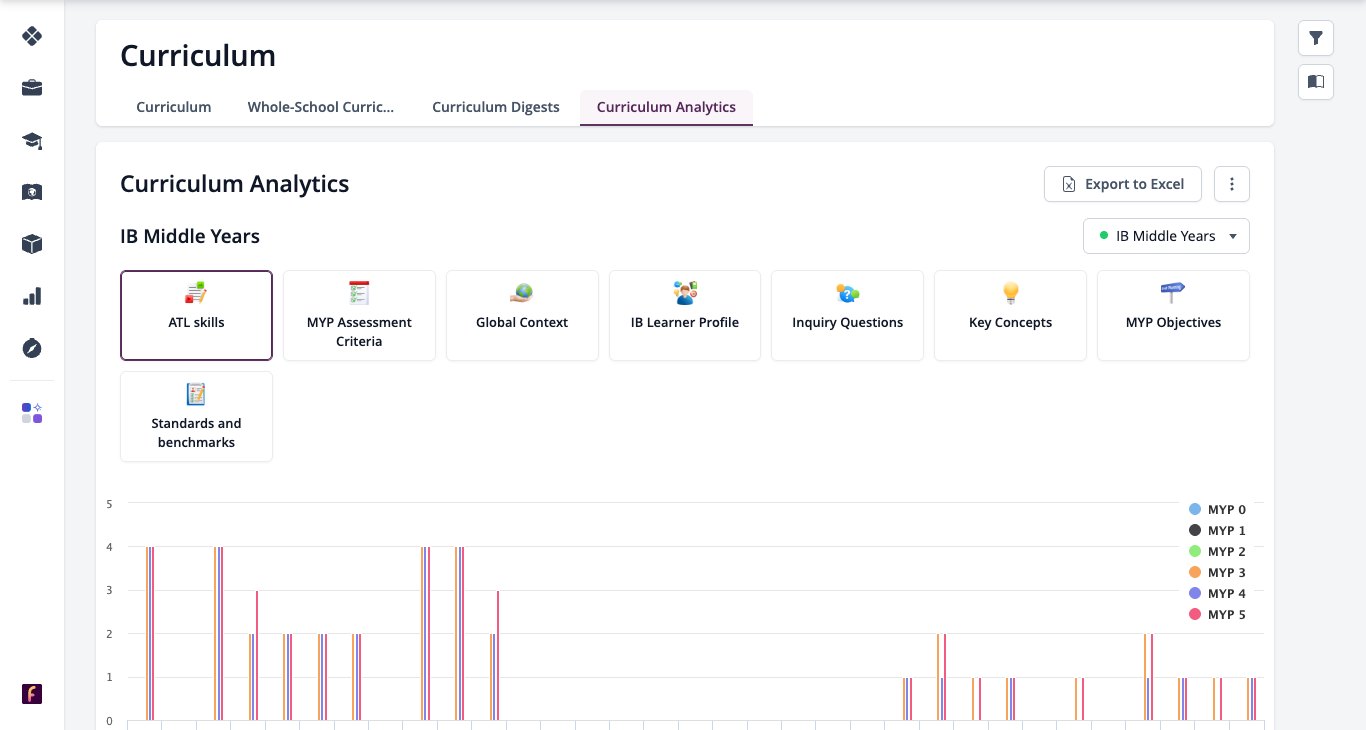Click the three-dot more options button
Image resolution: width=1366 pixels, height=730 pixels.
pyautogui.click(x=1232, y=184)
